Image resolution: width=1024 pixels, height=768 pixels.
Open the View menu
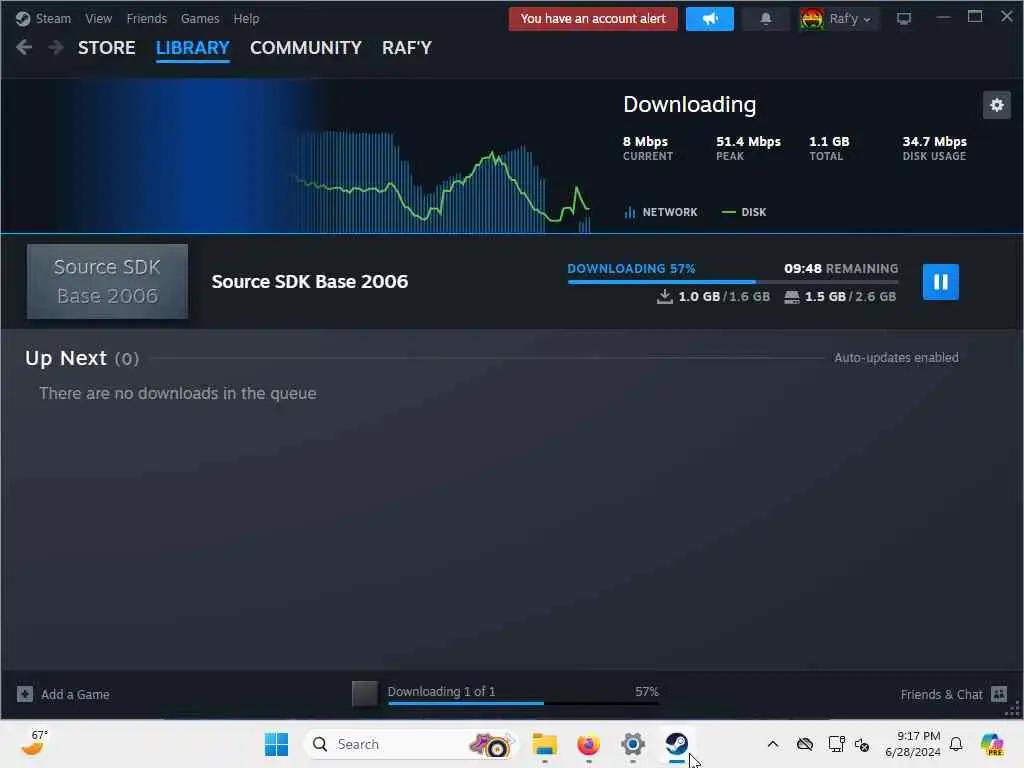click(x=99, y=18)
